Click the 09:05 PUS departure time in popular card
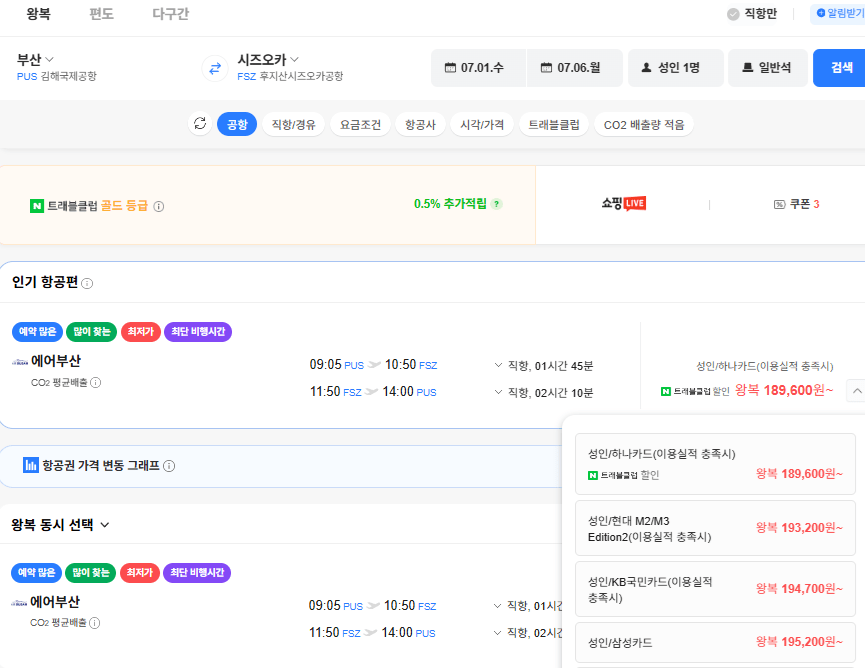Screen dimensions: 865x668 pyautogui.click(x=337, y=365)
